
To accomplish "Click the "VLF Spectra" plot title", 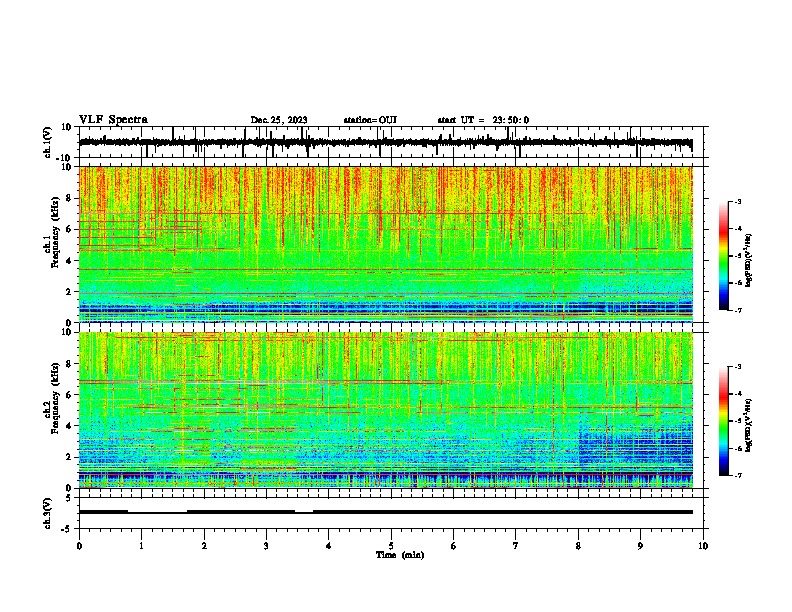I will pos(113,119).
